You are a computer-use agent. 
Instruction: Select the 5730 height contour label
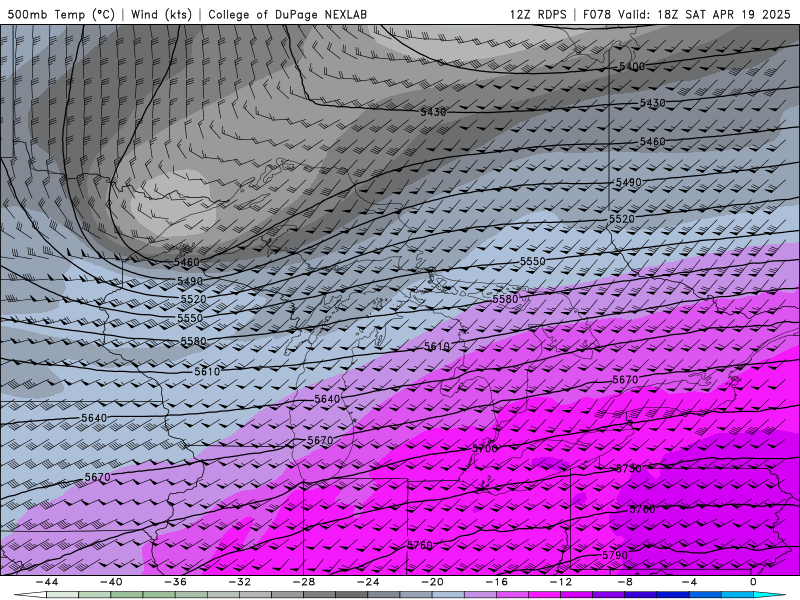coord(629,468)
